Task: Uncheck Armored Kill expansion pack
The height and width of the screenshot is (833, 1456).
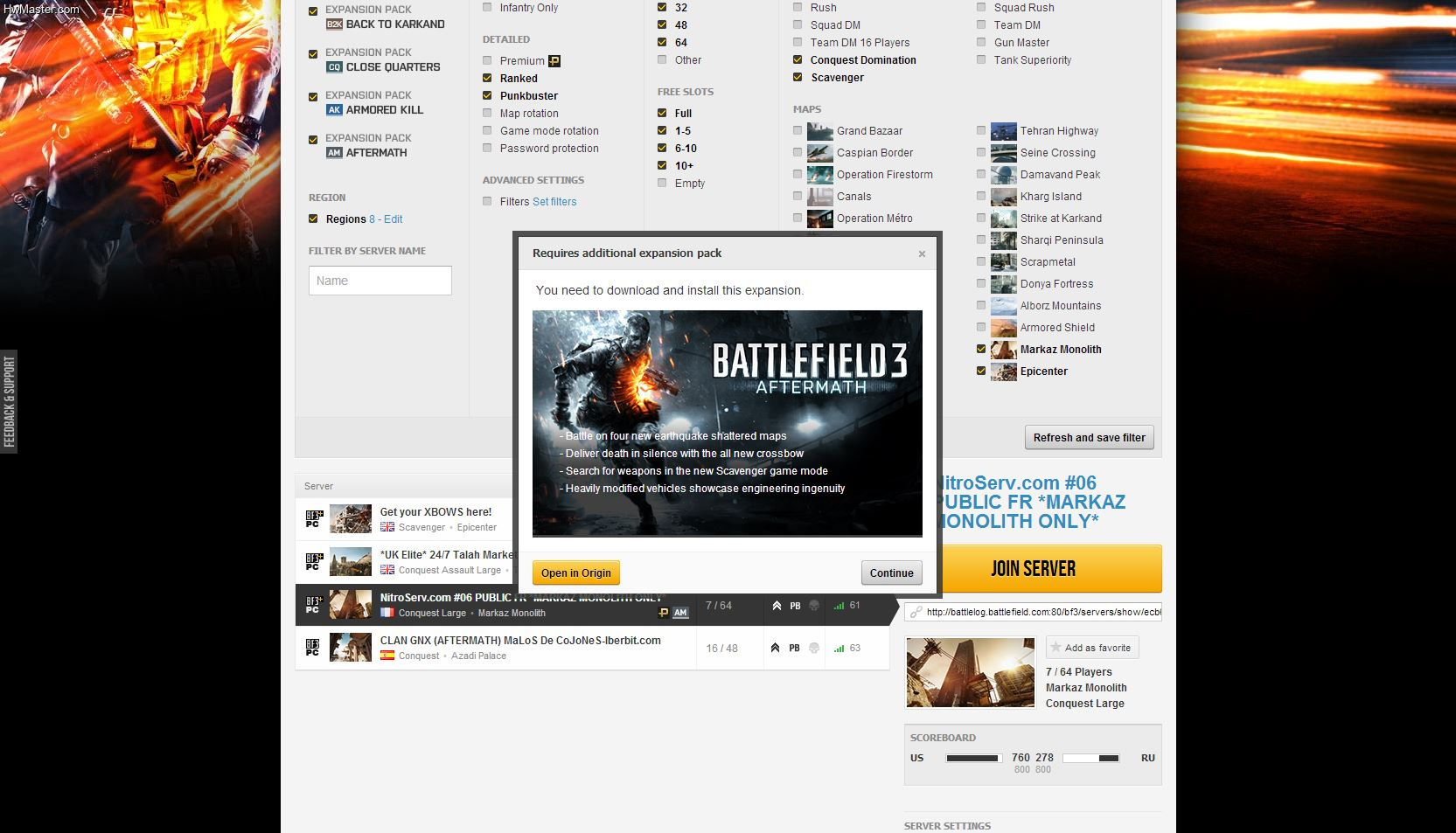Action: [313, 97]
